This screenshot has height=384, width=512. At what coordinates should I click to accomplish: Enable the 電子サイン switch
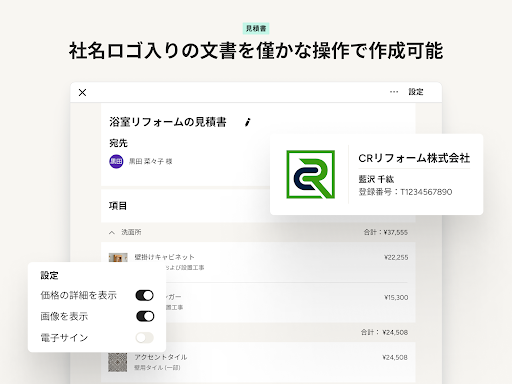145,338
